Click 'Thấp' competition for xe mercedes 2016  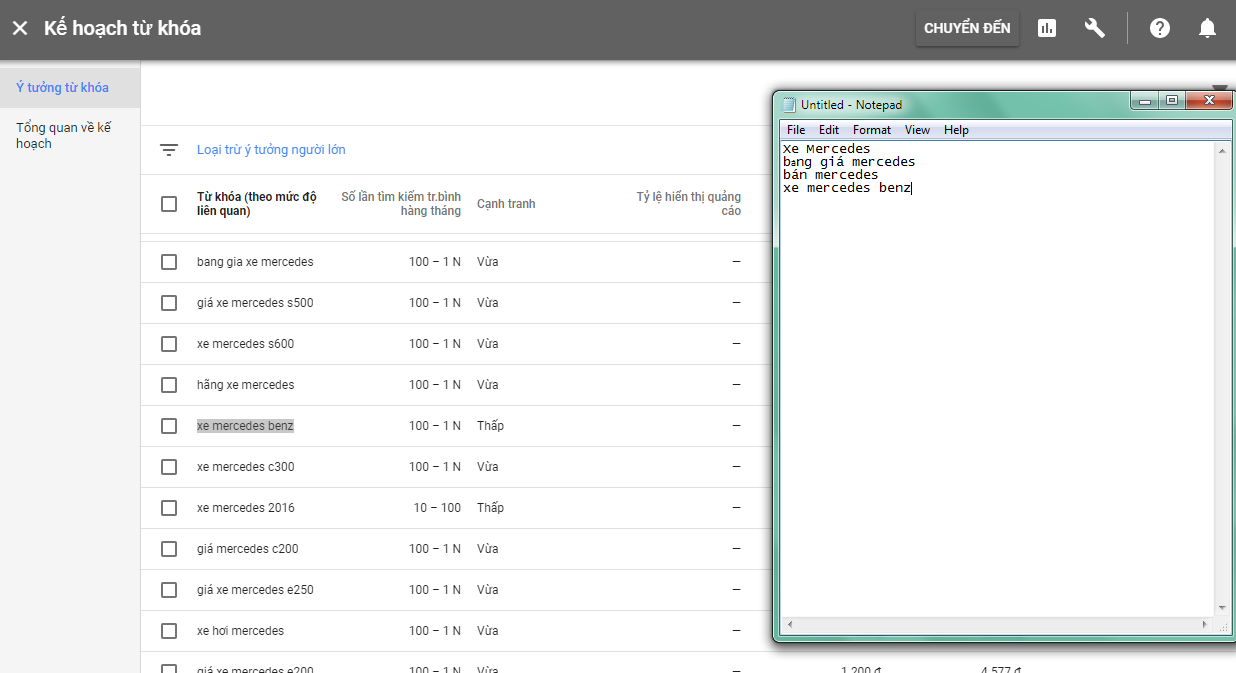coord(490,508)
